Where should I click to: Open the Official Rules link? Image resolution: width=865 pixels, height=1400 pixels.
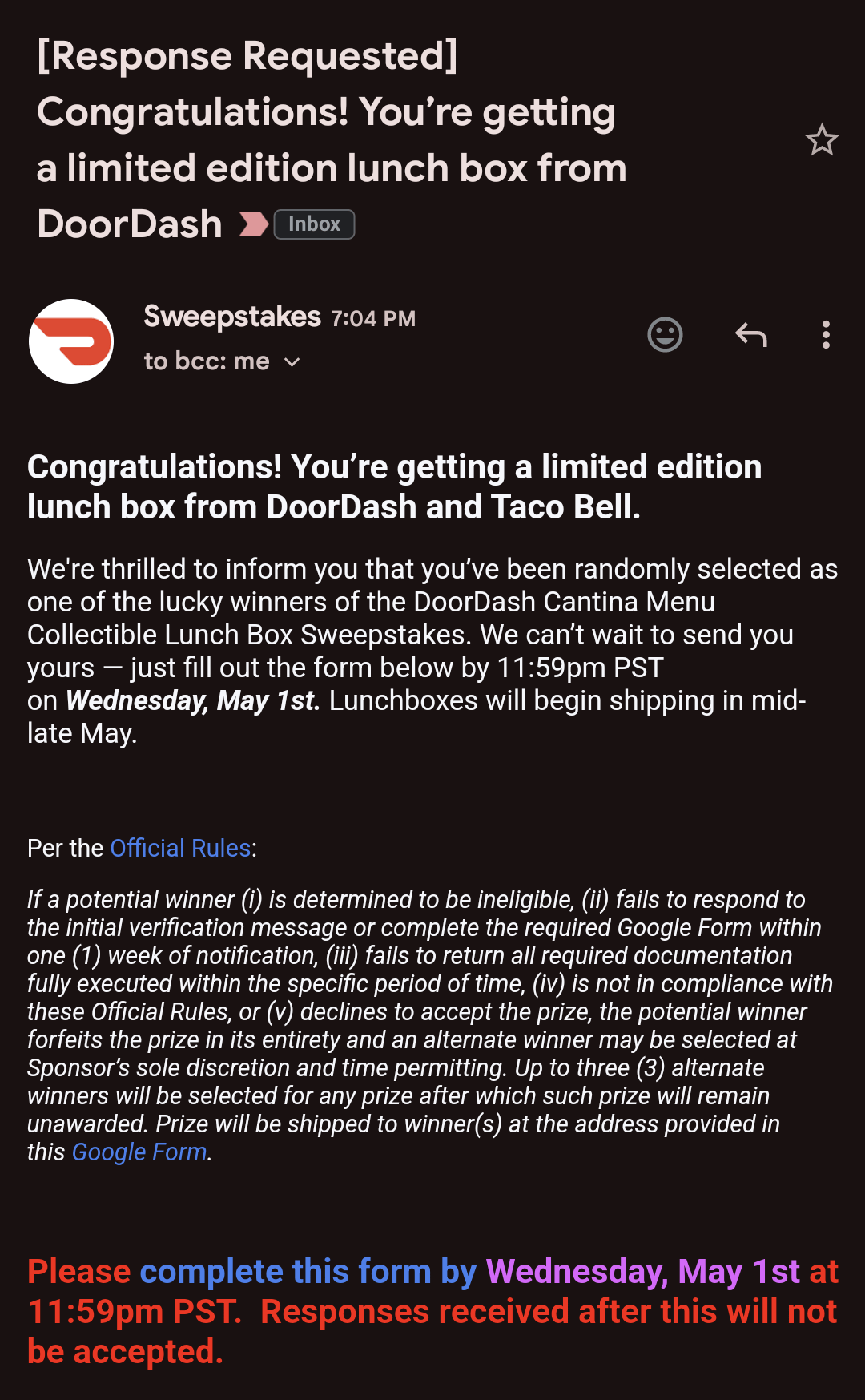pyautogui.click(x=180, y=848)
